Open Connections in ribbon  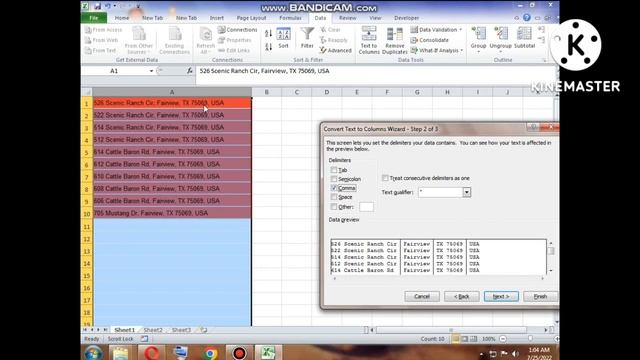pyautogui.click(x=238, y=30)
